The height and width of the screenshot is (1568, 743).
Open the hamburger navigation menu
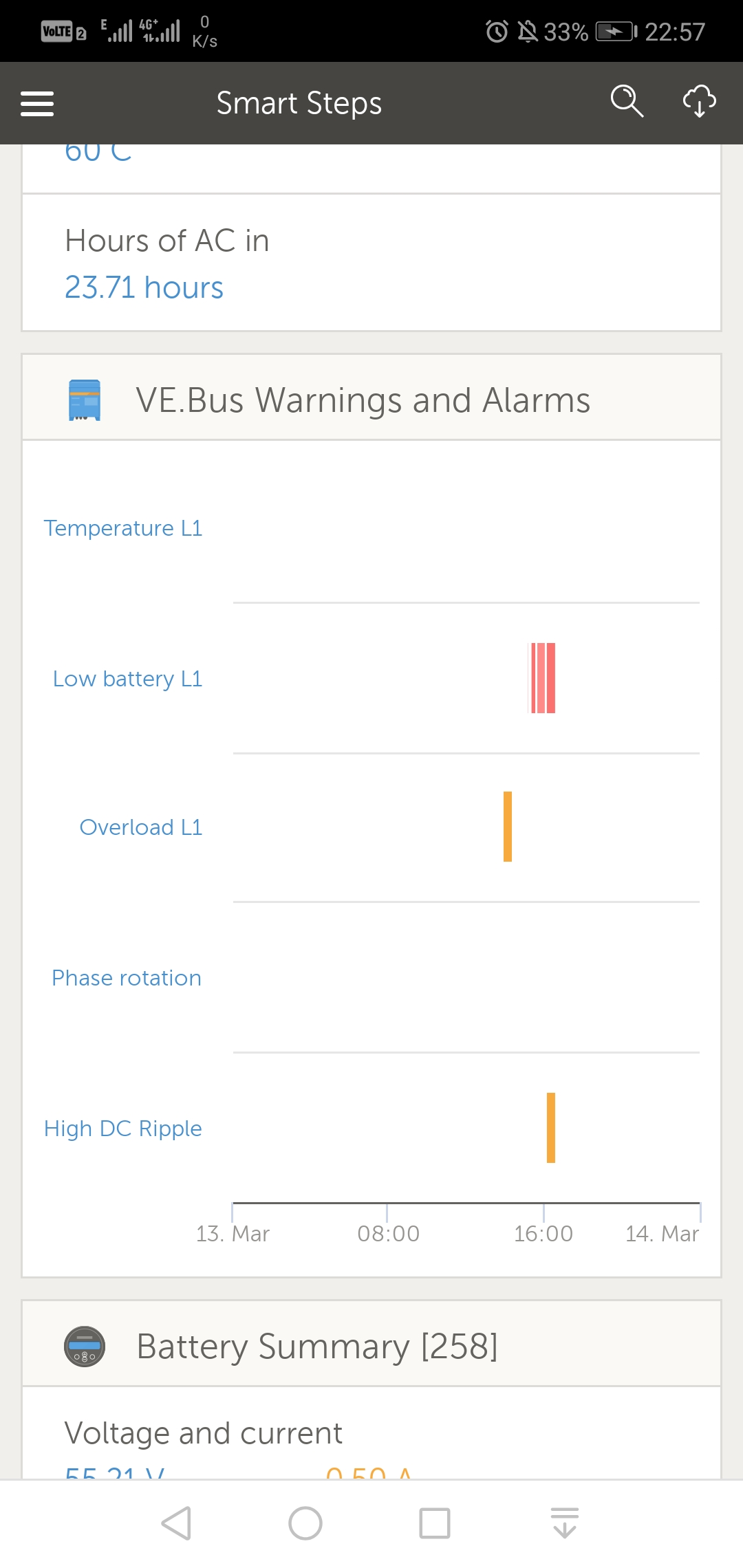point(37,103)
